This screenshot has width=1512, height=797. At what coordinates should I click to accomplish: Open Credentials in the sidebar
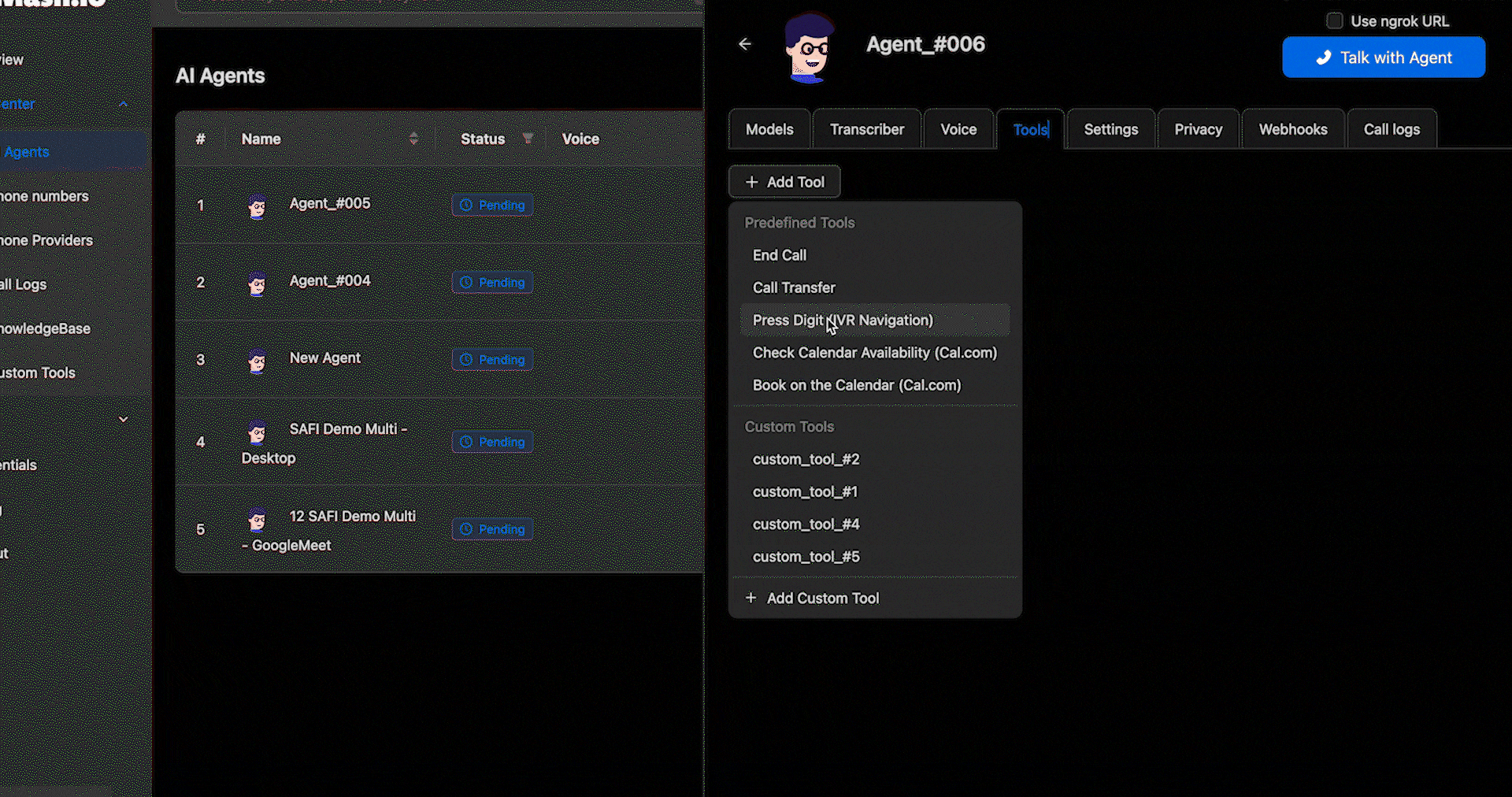[19, 465]
